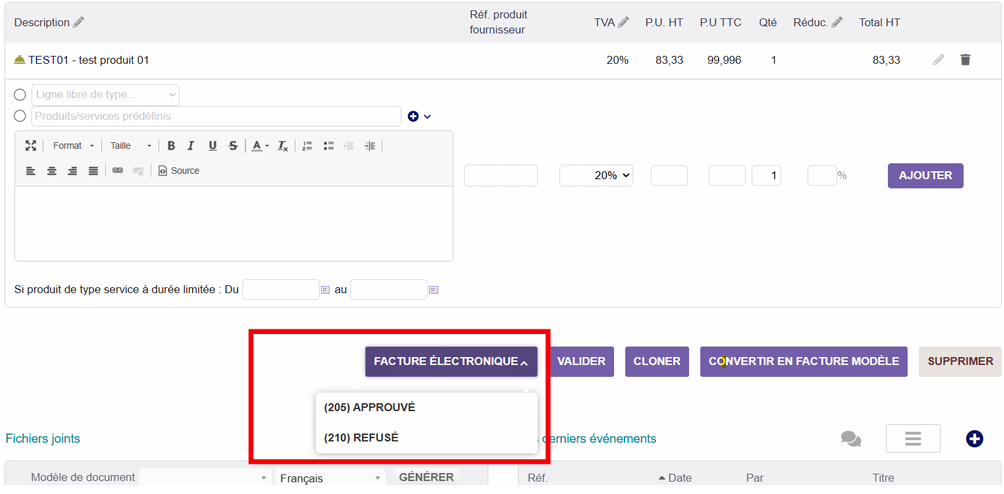Insert a bulleted list in the editor
The image size is (1004, 494).
pos(328,146)
